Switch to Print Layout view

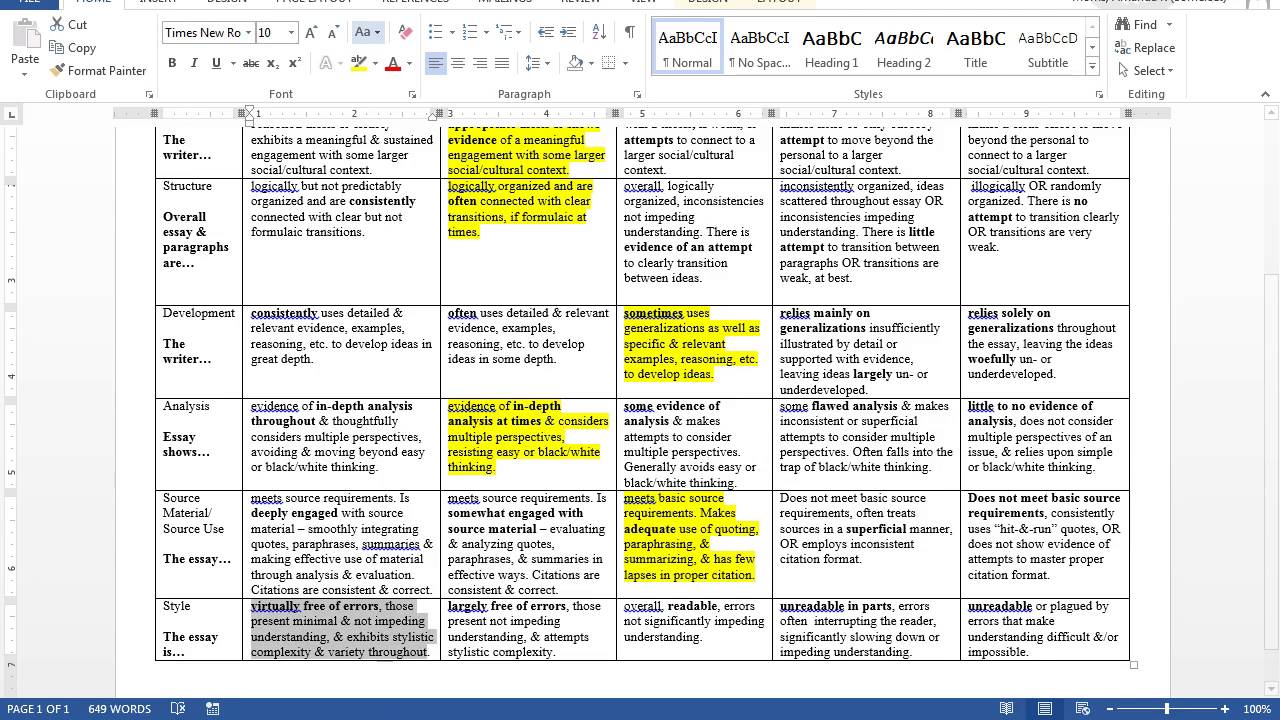pos(1045,709)
